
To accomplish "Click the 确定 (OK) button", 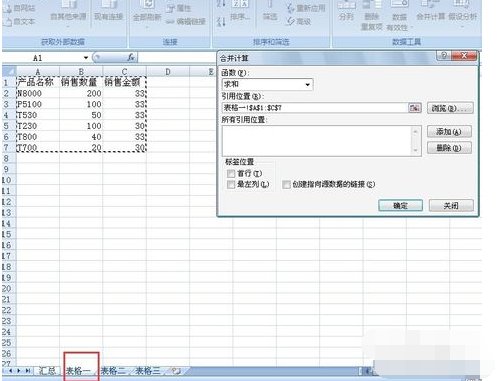I will [x=401, y=206].
